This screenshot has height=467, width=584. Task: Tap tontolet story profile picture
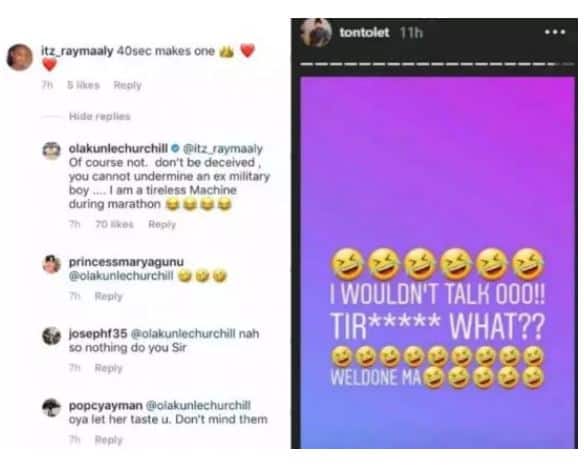316,32
